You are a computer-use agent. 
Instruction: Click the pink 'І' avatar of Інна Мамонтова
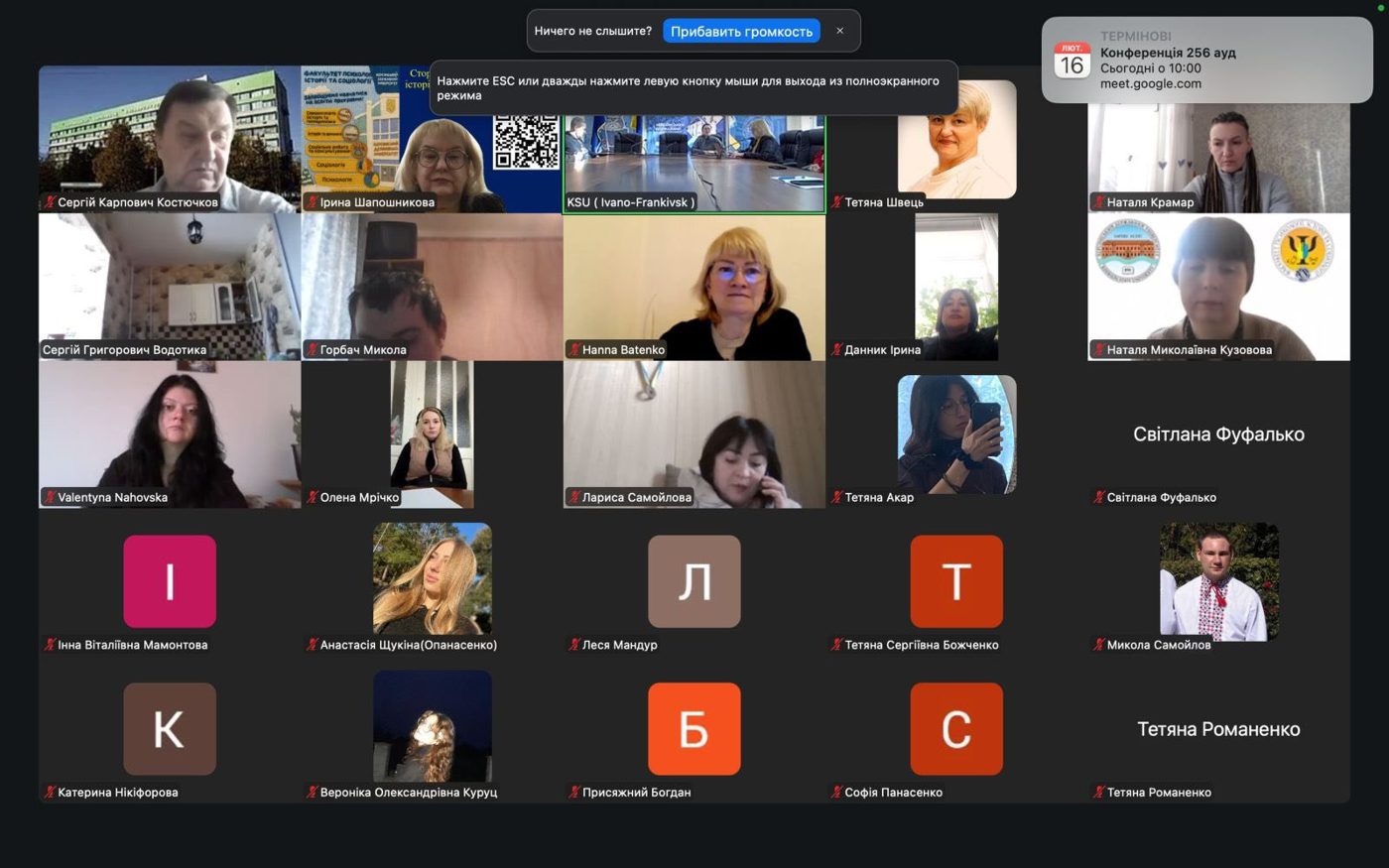[170, 581]
